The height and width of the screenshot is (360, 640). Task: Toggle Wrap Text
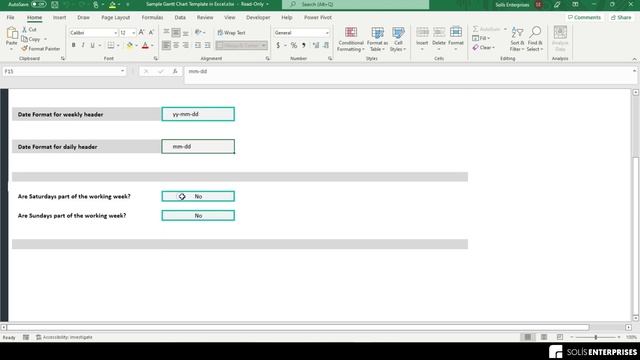231,32
